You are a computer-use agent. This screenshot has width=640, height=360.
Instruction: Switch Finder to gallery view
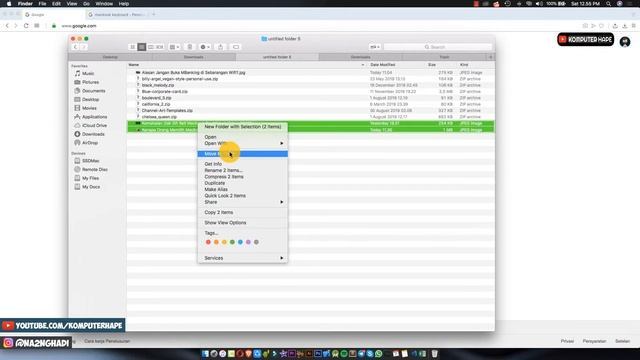(160, 47)
